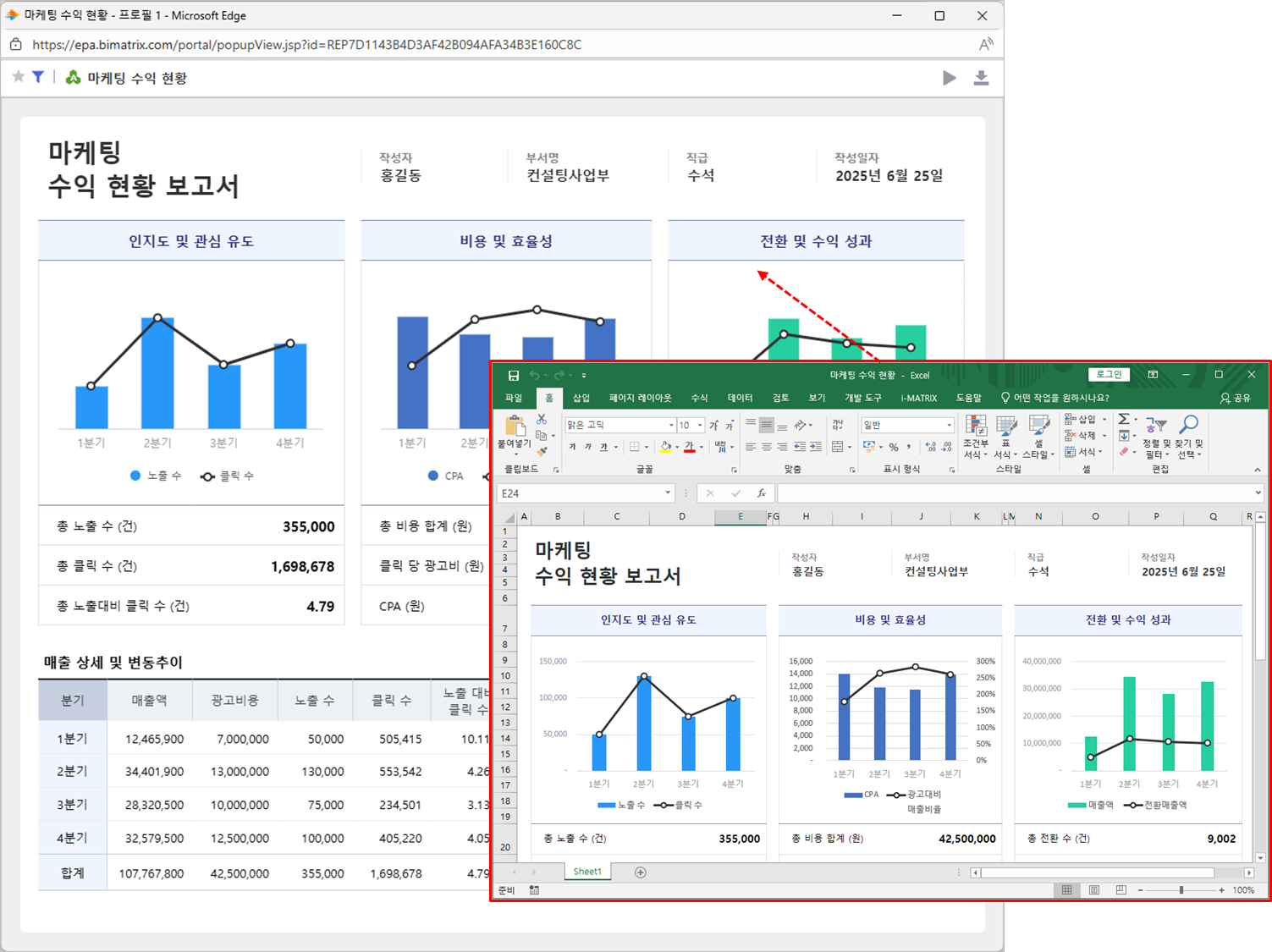Viewport: 1272px width, 952px height.
Task: Switch to the i-MATRIX ribbon tab
Action: (x=918, y=398)
